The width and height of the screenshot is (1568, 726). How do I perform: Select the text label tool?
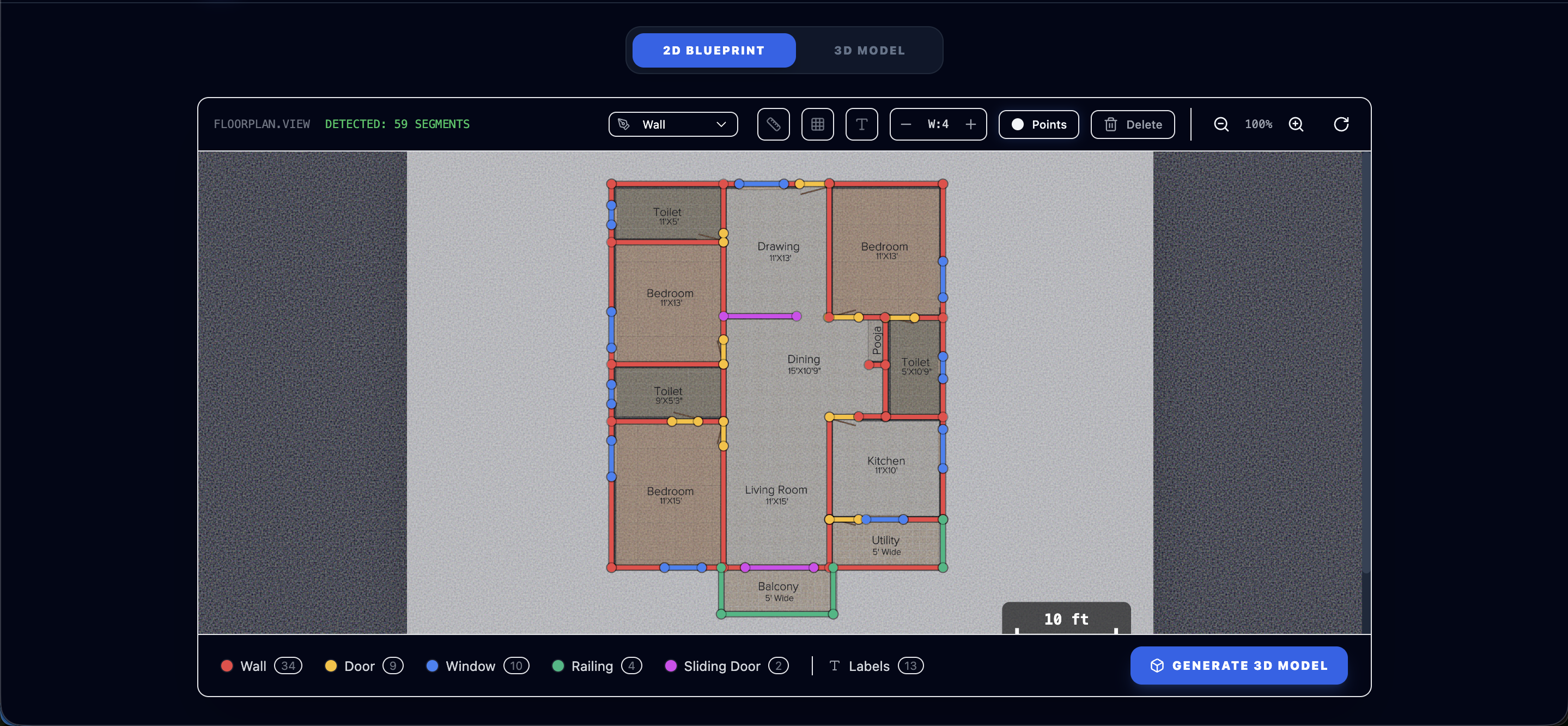click(861, 124)
